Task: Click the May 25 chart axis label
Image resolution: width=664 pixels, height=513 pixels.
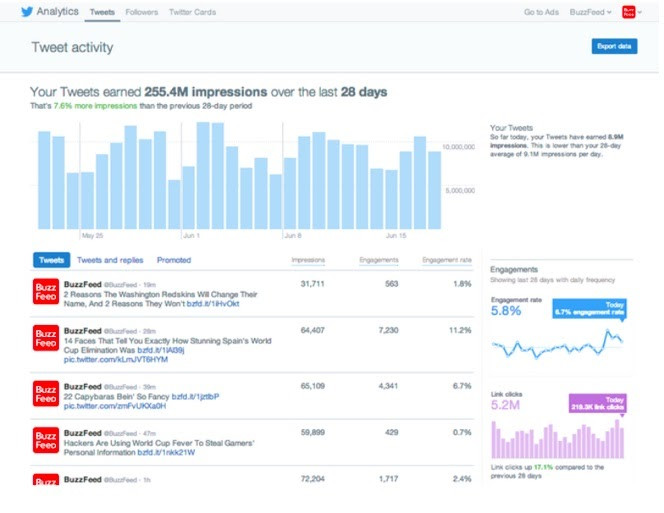Action: (x=92, y=236)
